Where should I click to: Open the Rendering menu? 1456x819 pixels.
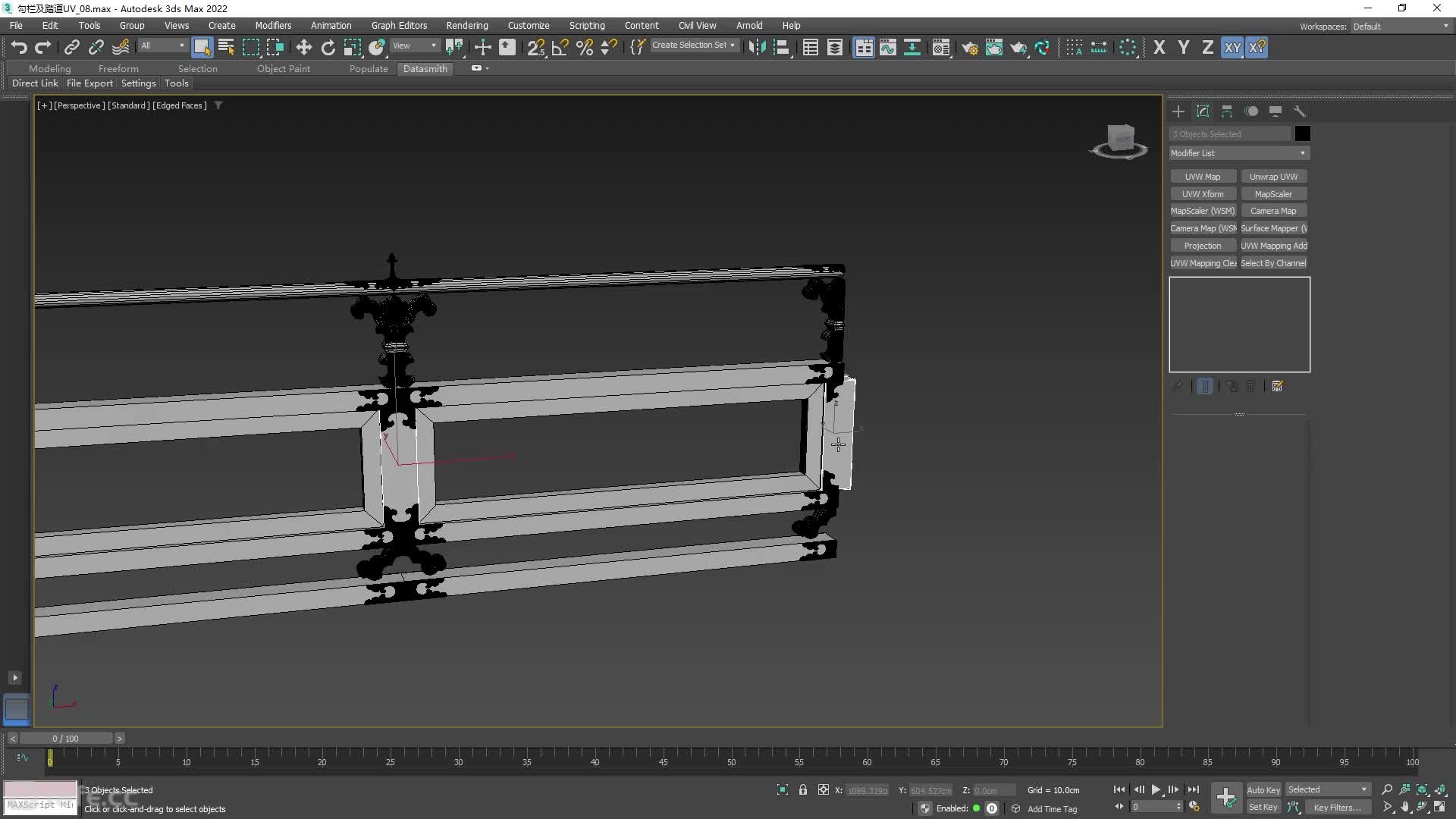tap(467, 26)
